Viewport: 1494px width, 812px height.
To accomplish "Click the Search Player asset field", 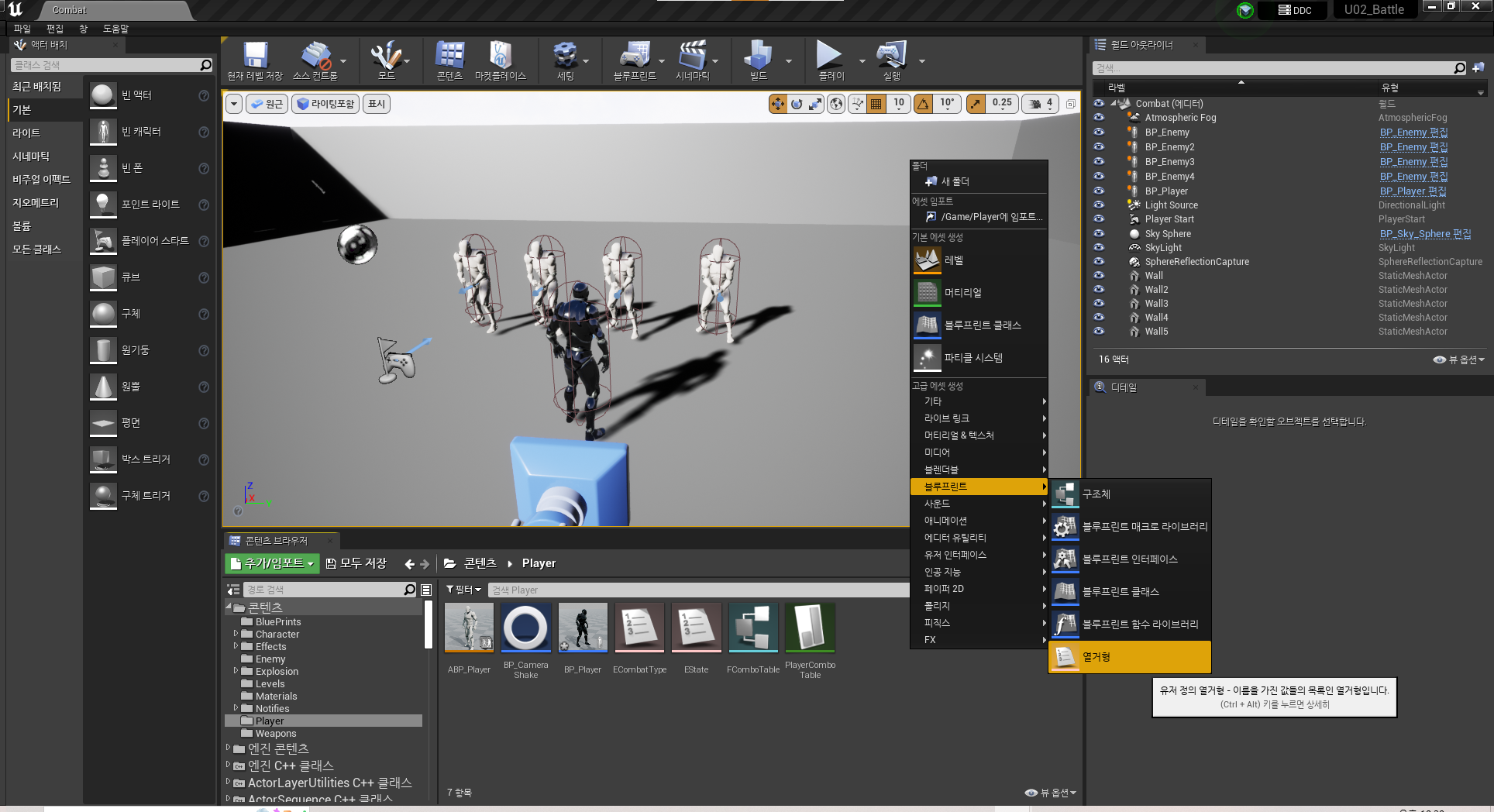I will point(697,590).
